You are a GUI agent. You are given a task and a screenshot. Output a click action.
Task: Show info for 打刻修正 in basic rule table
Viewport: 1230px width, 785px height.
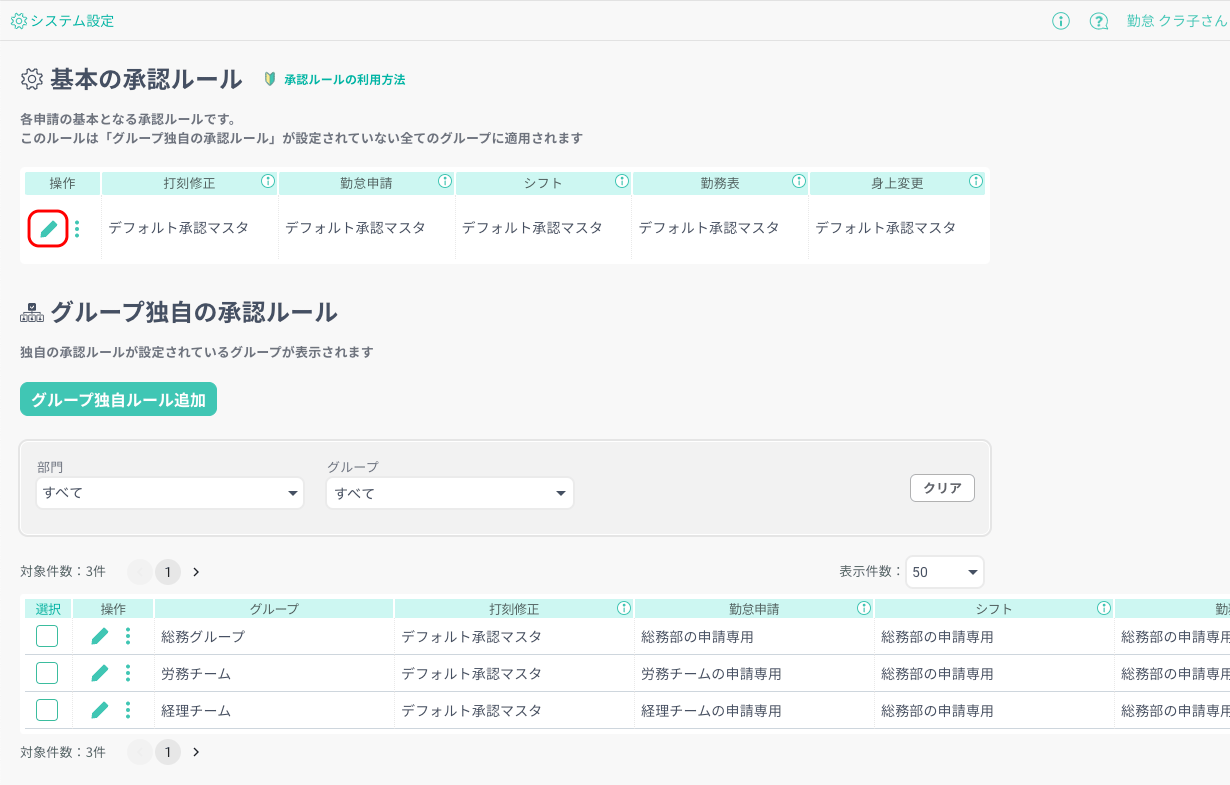[267, 182]
